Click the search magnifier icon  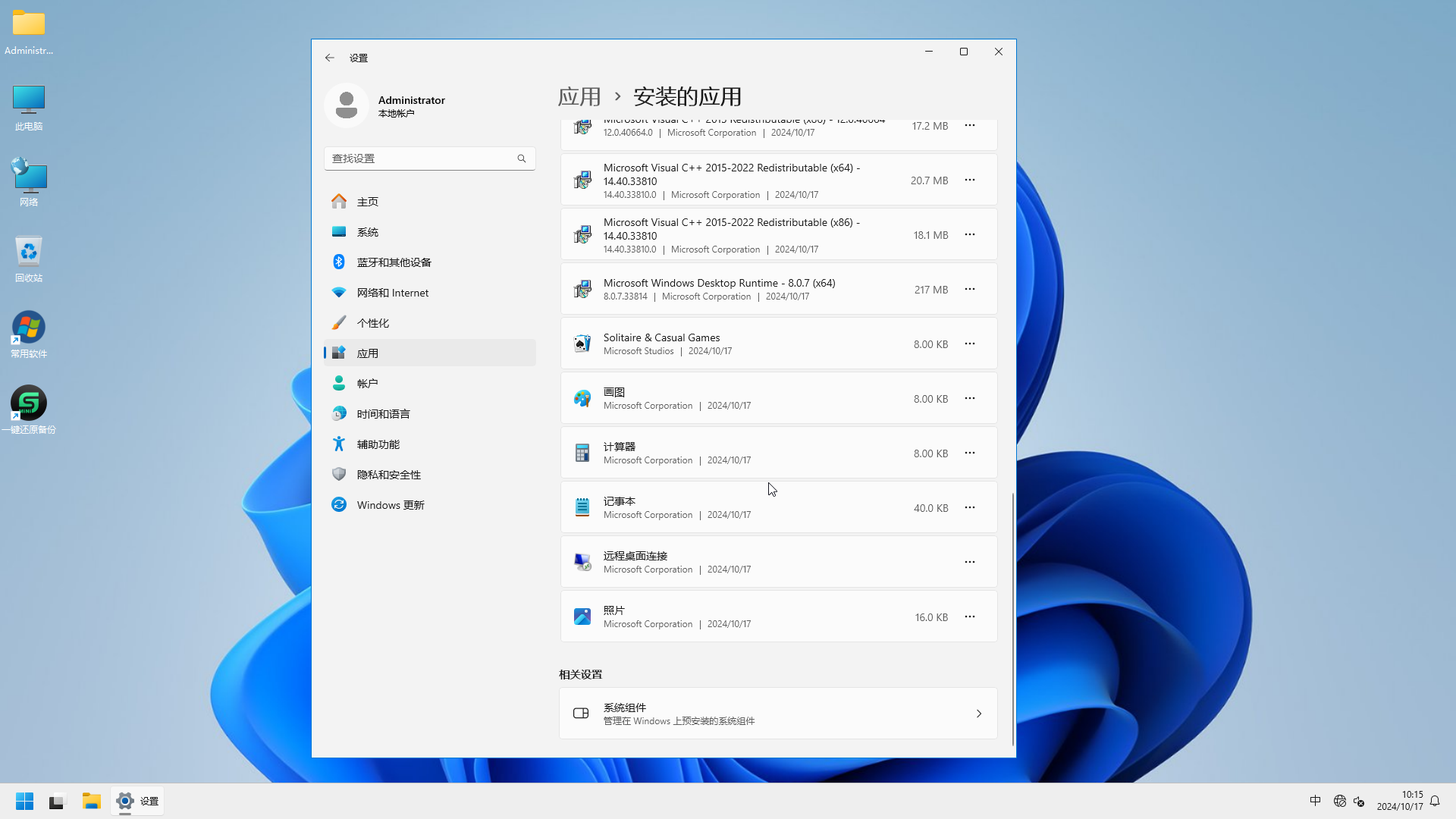point(522,158)
